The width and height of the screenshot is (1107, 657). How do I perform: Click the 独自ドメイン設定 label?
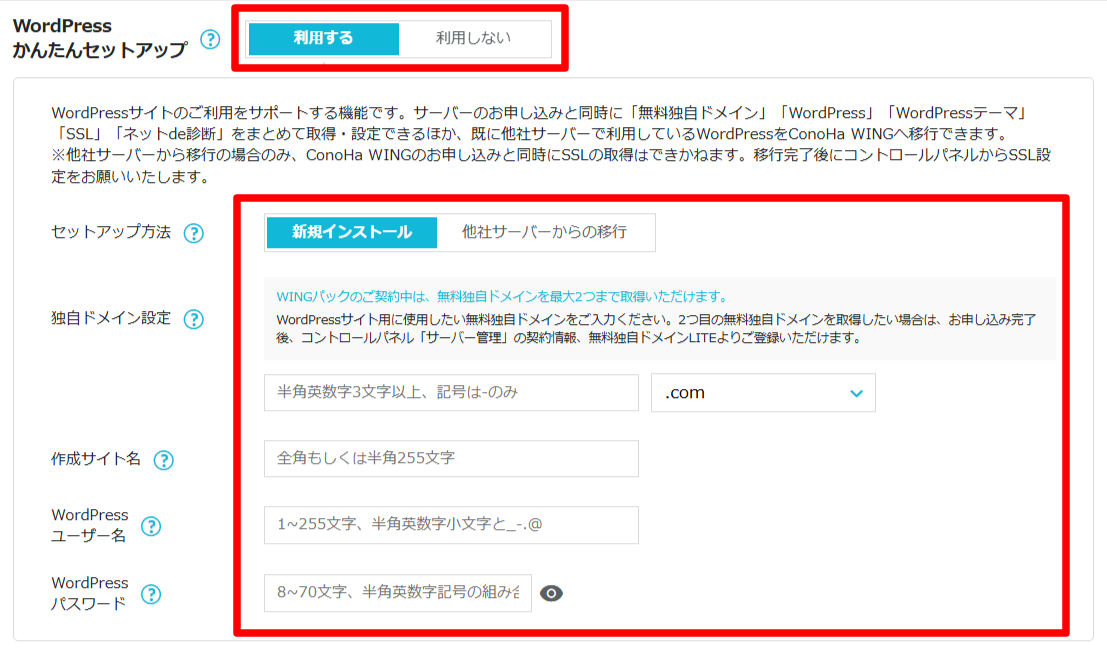[x=111, y=318]
